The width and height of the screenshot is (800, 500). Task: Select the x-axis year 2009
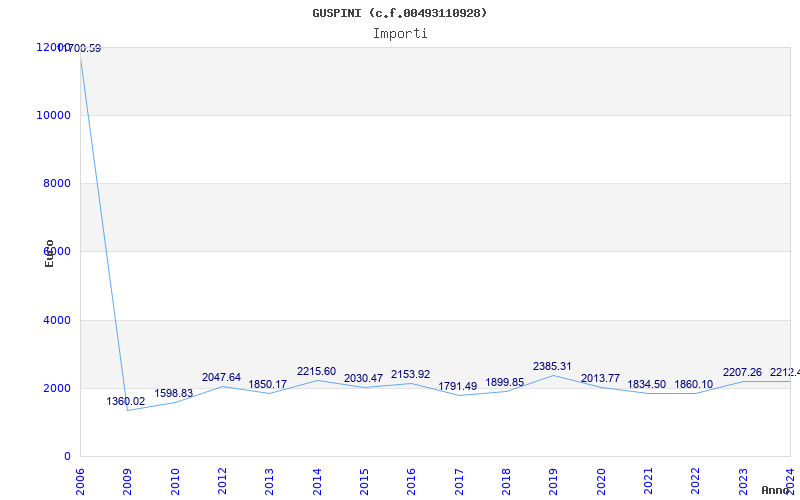pos(128,481)
